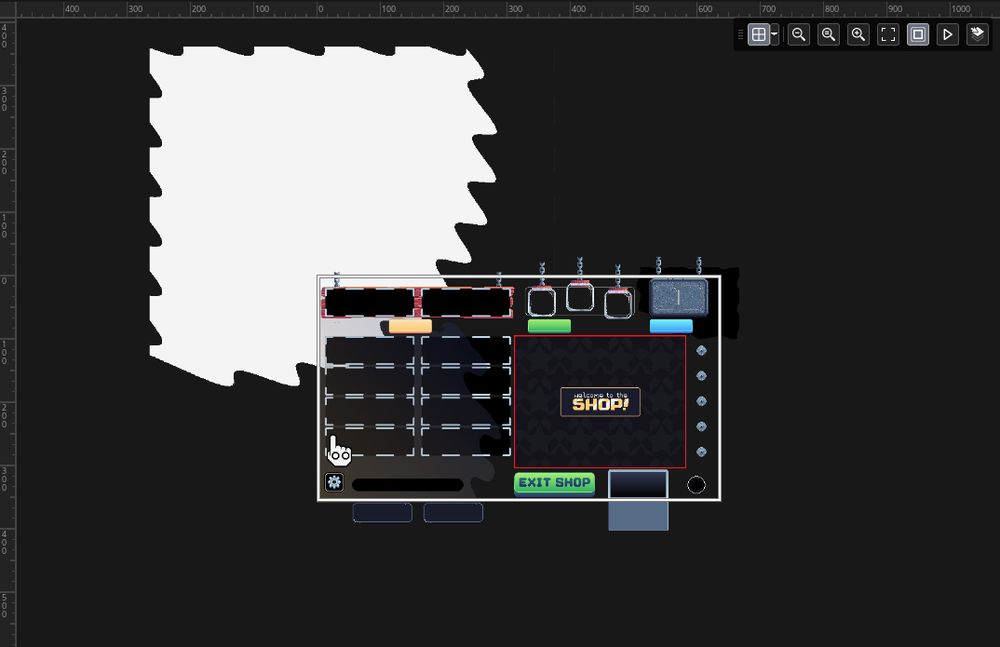Click the zoom out magnifier icon
The width and height of the screenshot is (1000, 647).
[x=798, y=34]
